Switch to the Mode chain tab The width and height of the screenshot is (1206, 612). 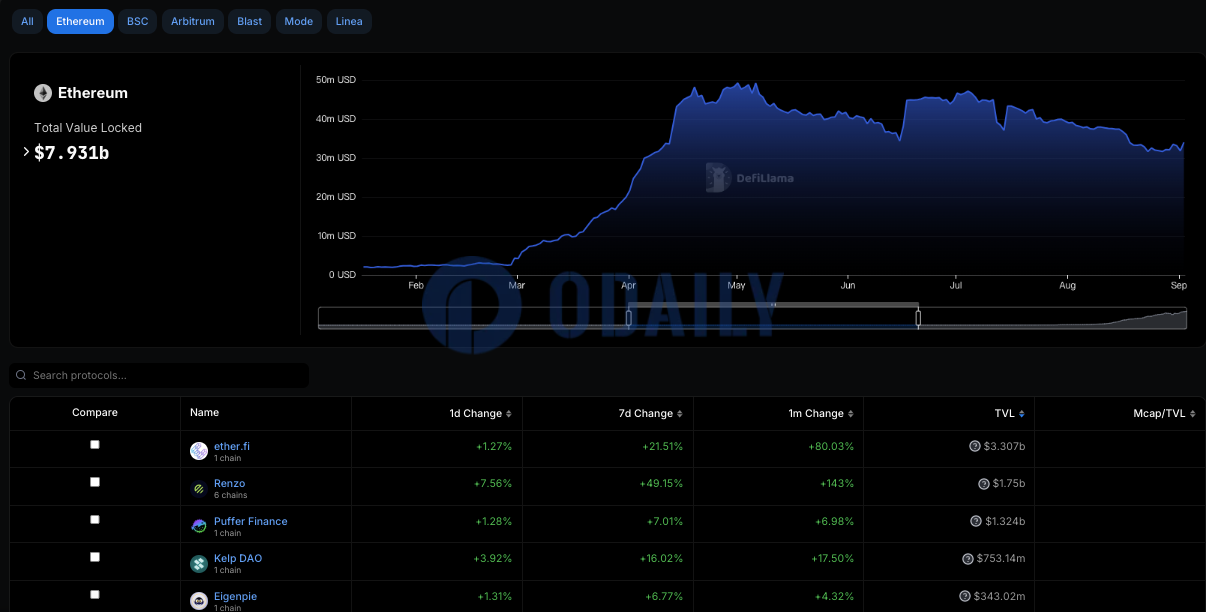point(298,21)
